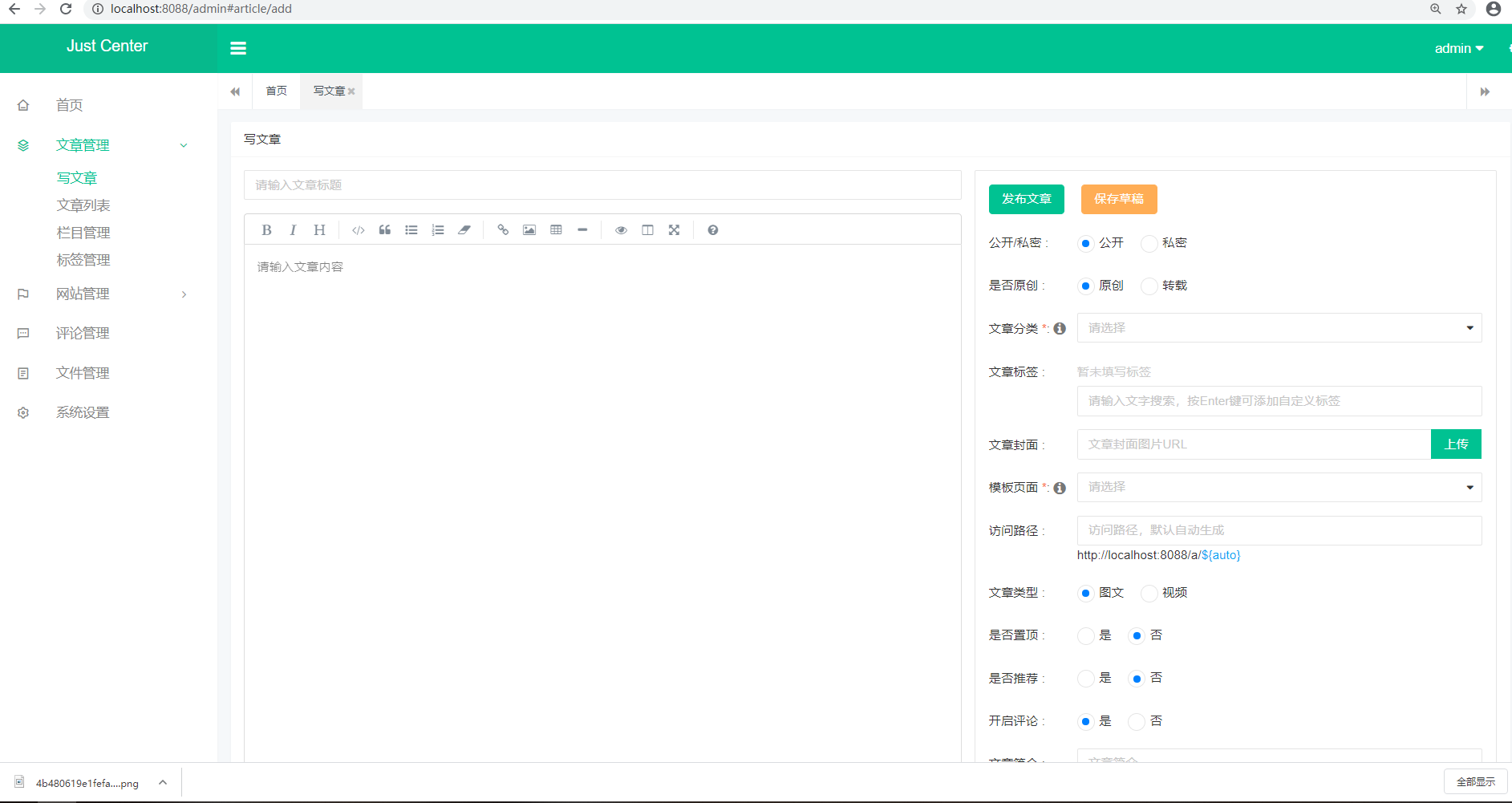
Task: Insert a blockquote with the quote icon
Action: coord(385,230)
